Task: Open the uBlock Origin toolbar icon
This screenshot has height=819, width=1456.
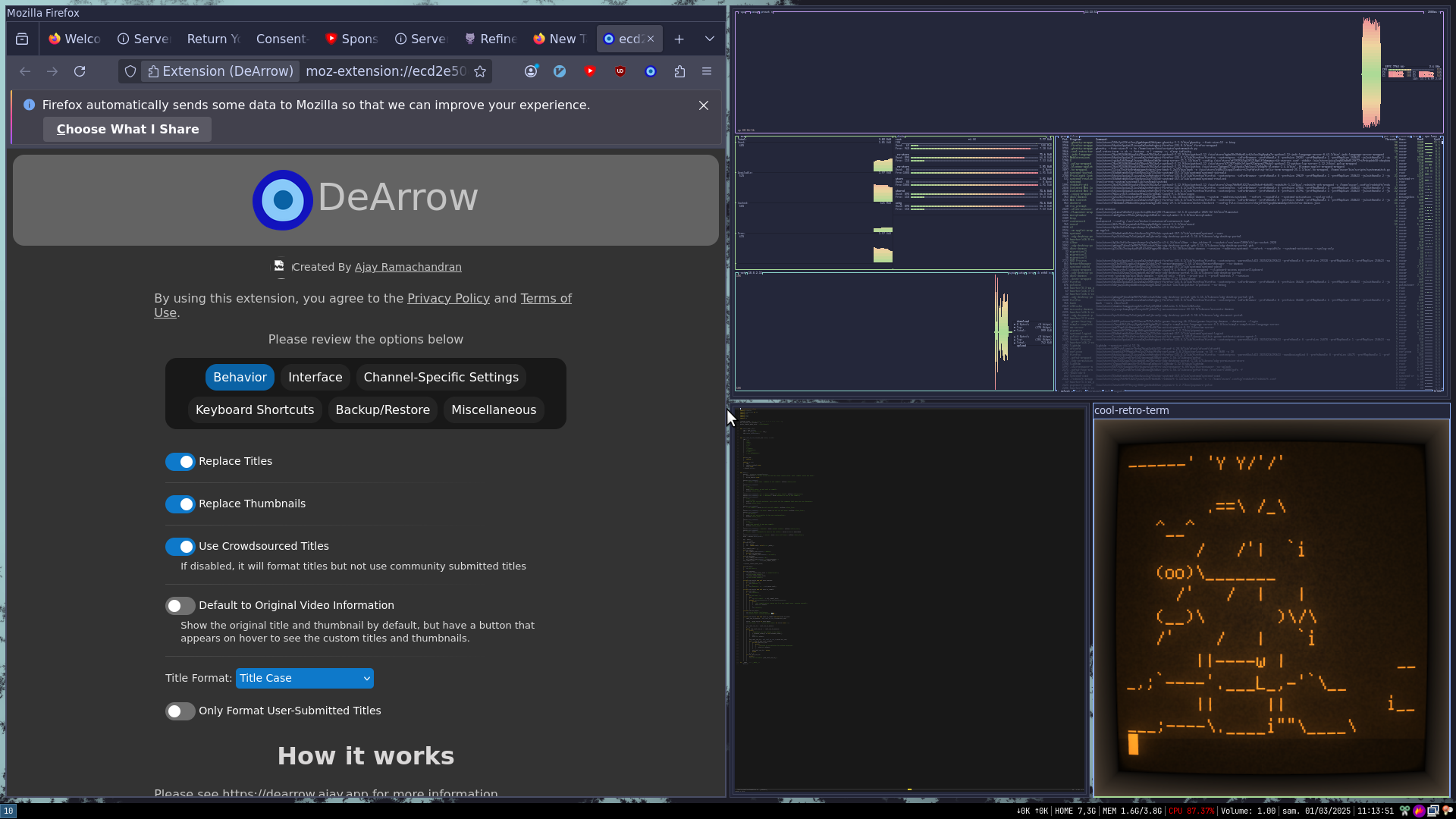Action: coord(620,71)
